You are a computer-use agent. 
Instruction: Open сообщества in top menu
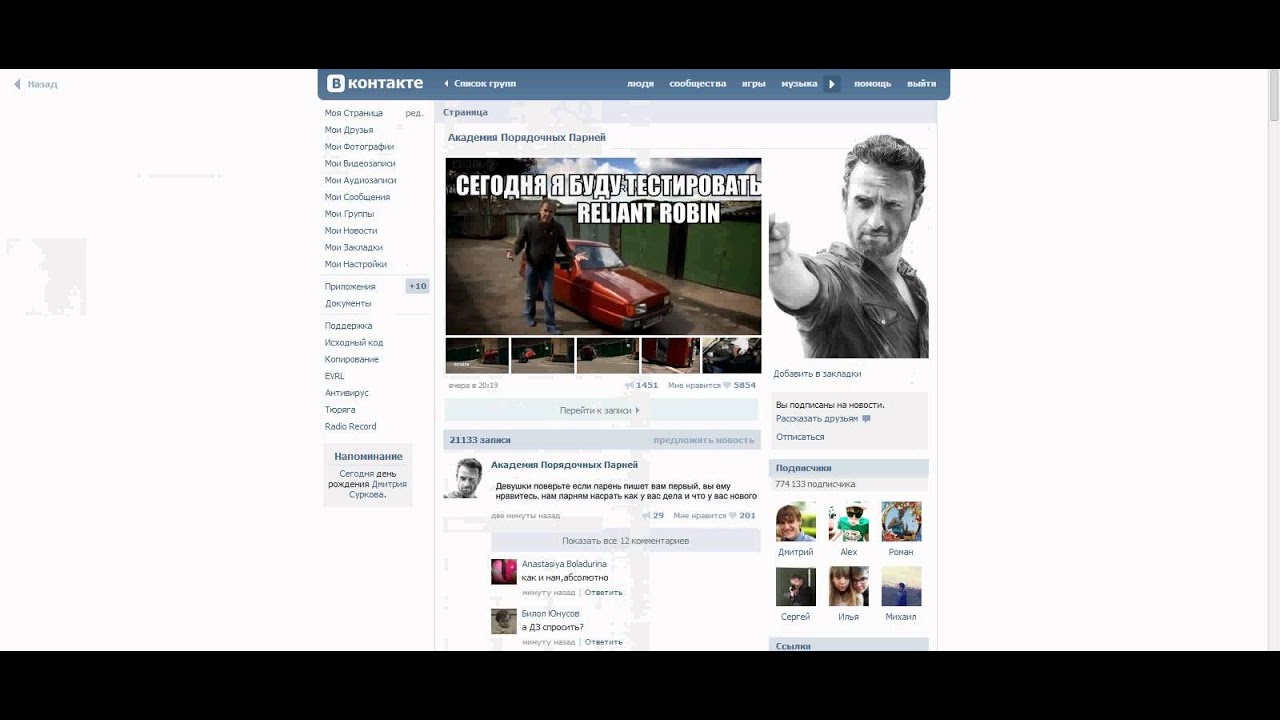(698, 84)
